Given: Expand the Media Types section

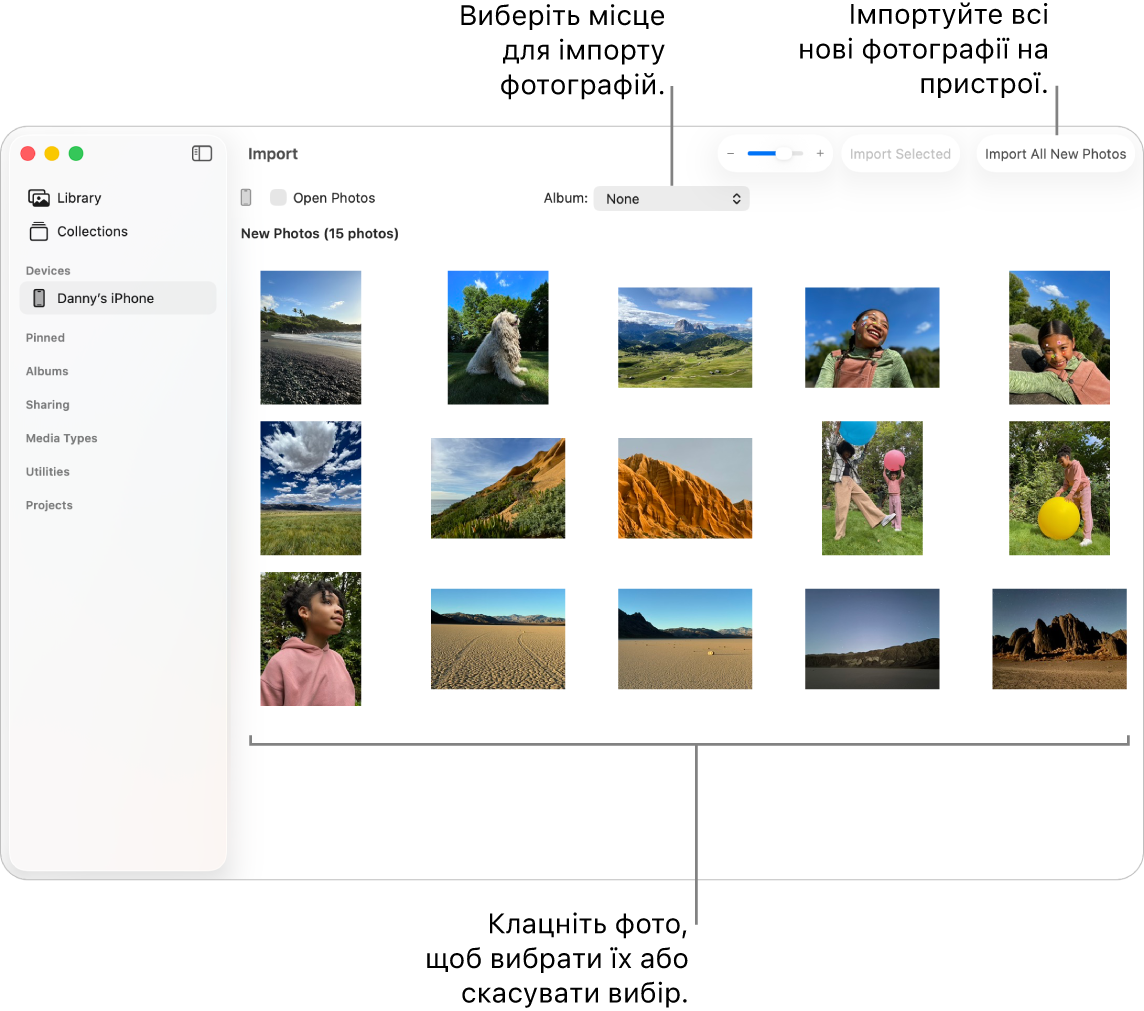Looking at the screenshot, I should pyautogui.click(x=62, y=438).
